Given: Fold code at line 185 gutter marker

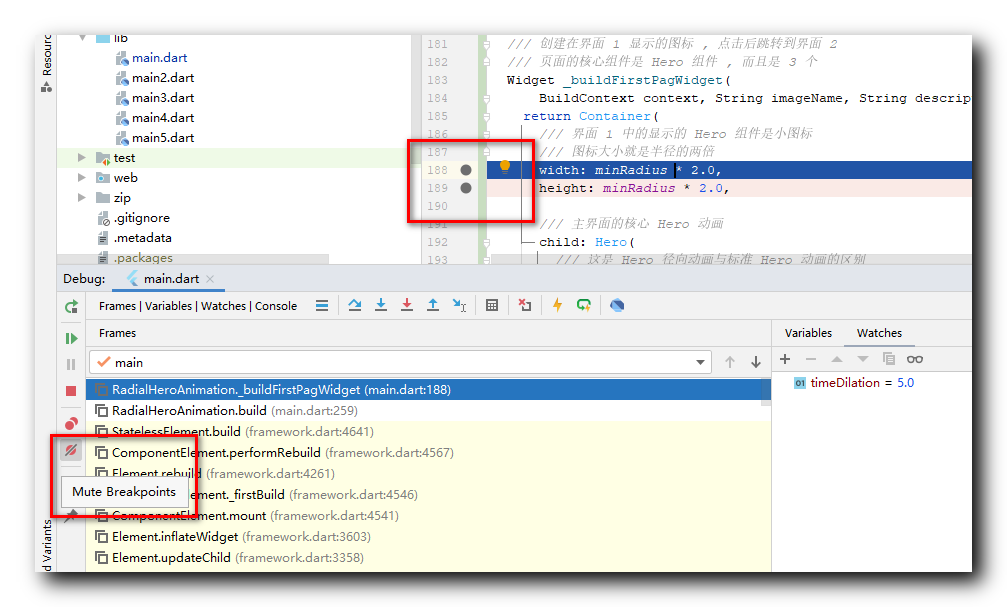Looking at the screenshot, I should pyautogui.click(x=487, y=116).
